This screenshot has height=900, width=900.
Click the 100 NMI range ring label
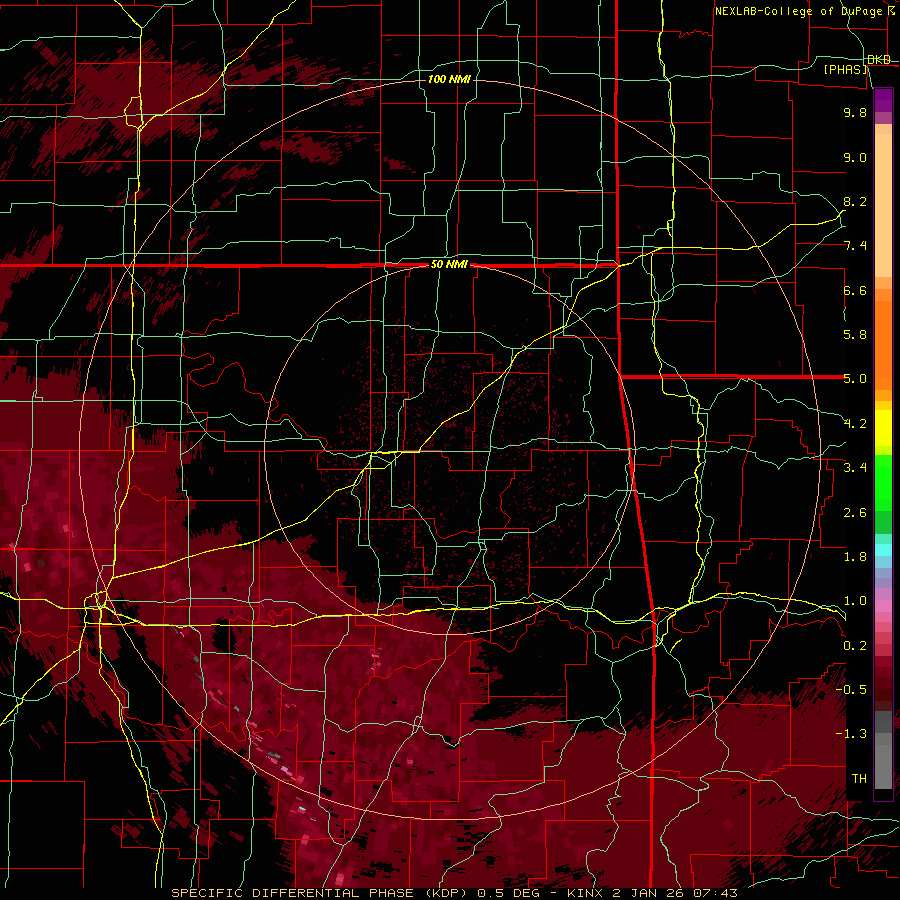449,79
